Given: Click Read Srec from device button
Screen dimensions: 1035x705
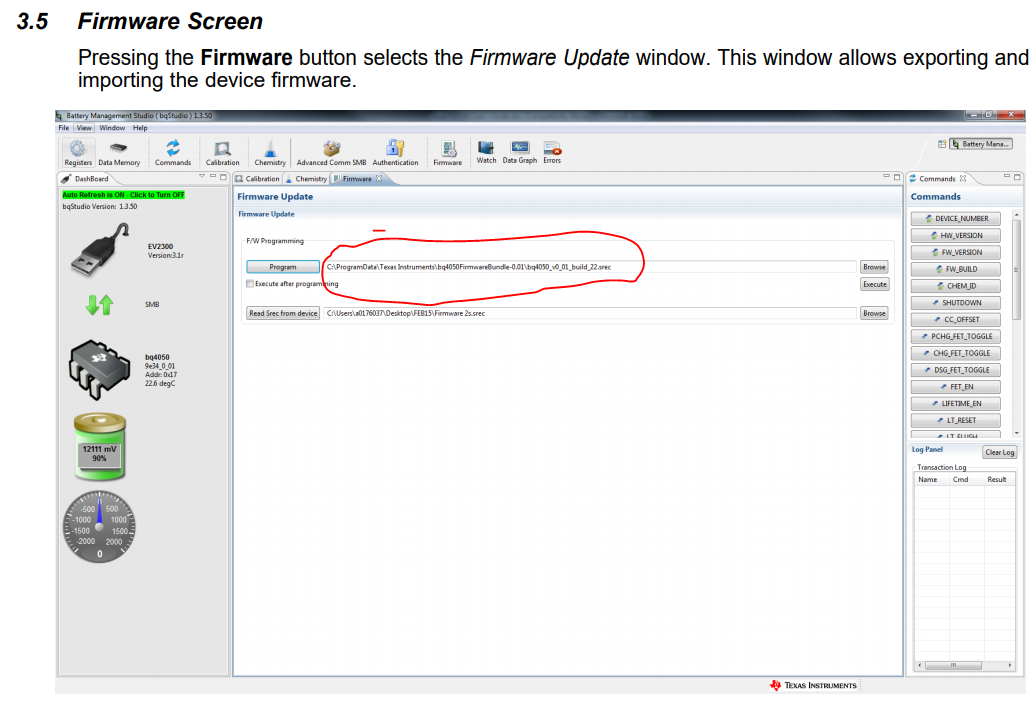Looking at the screenshot, I should tap(283, 313).
